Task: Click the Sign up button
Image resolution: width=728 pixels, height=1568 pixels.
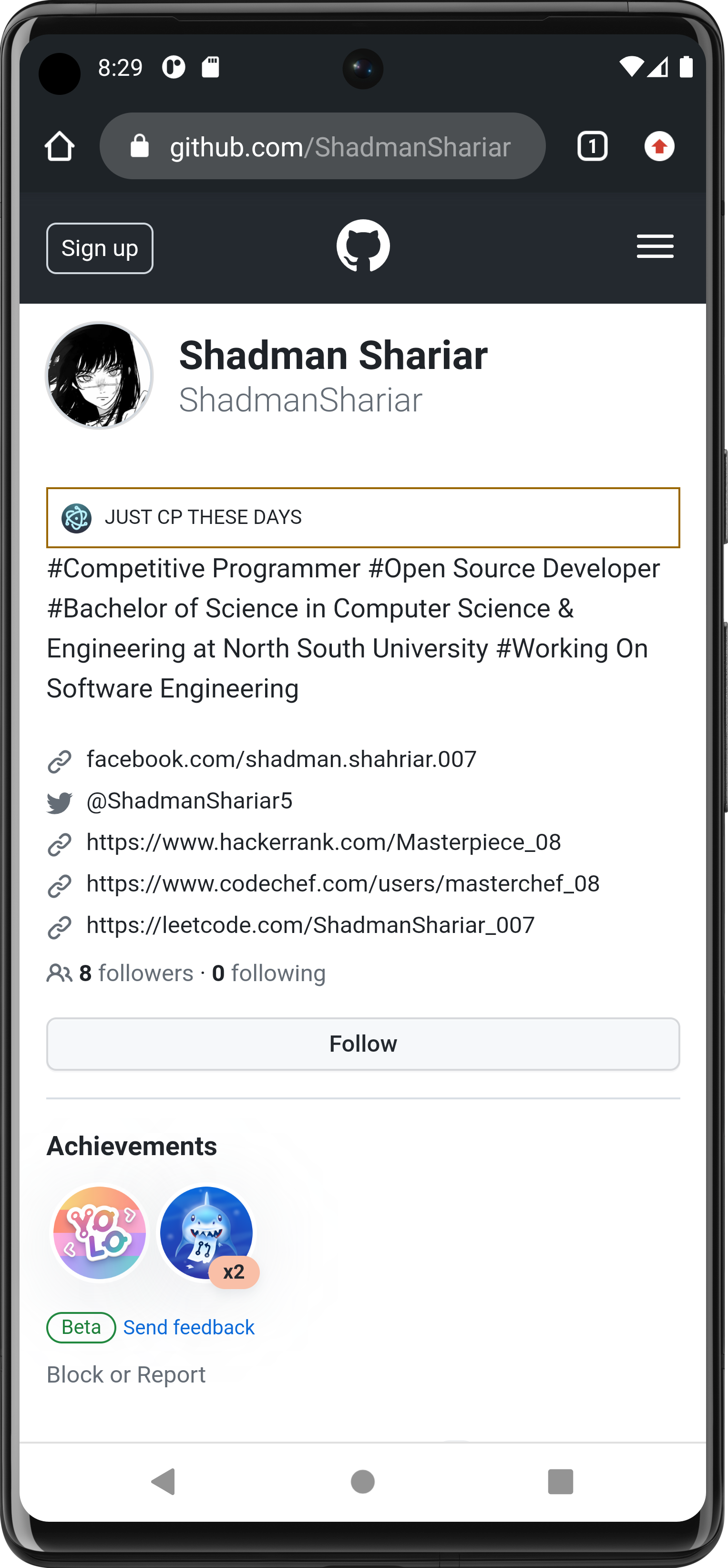Action: click(99, 248)
